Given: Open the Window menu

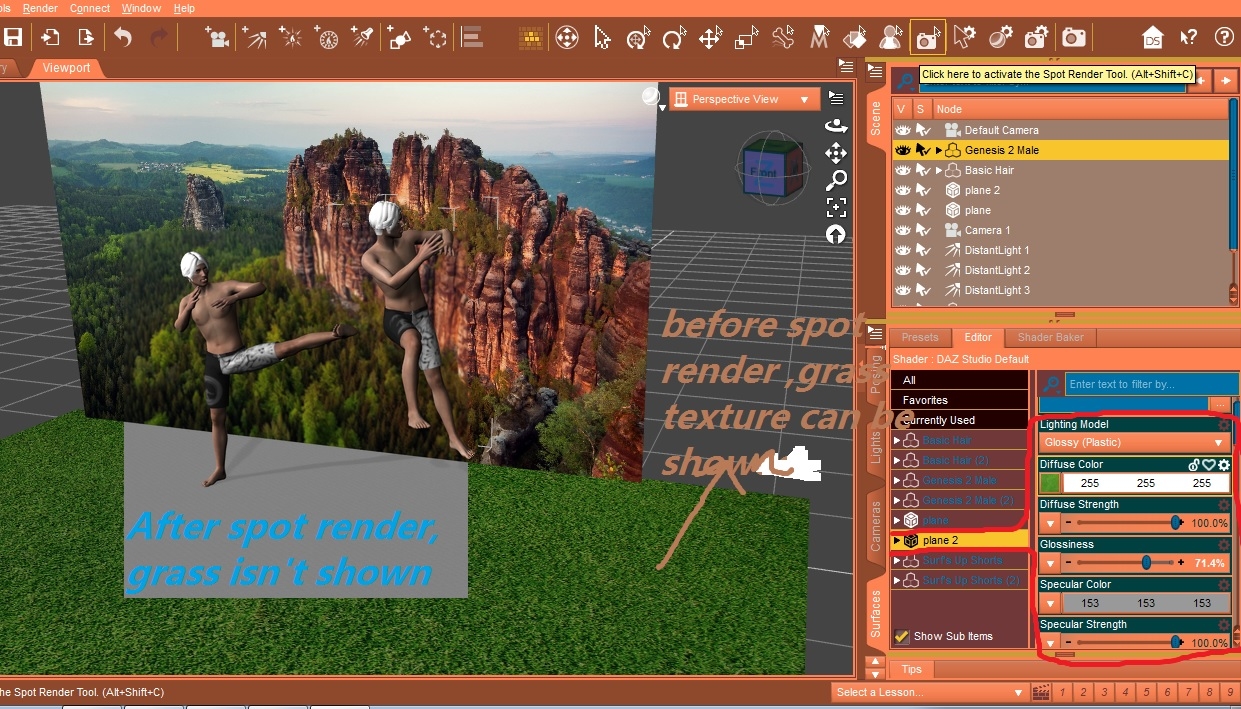Looking at the screenshot, I should pyautogui.click(x=141, y=8).
